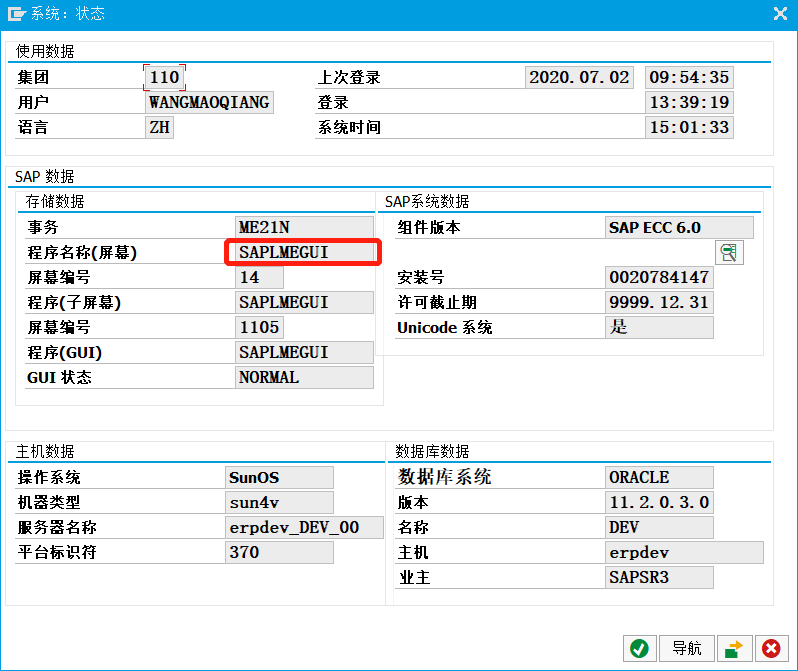The image size is (798, 671).
Task: Click 程序(GUI) value SAPLMEGUI
Action: [304, 352]
